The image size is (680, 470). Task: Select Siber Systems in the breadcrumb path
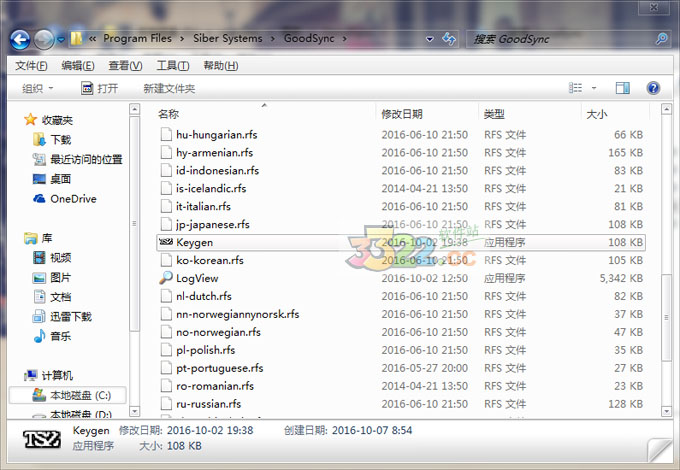pyautogui.click(x=228, y=39)
